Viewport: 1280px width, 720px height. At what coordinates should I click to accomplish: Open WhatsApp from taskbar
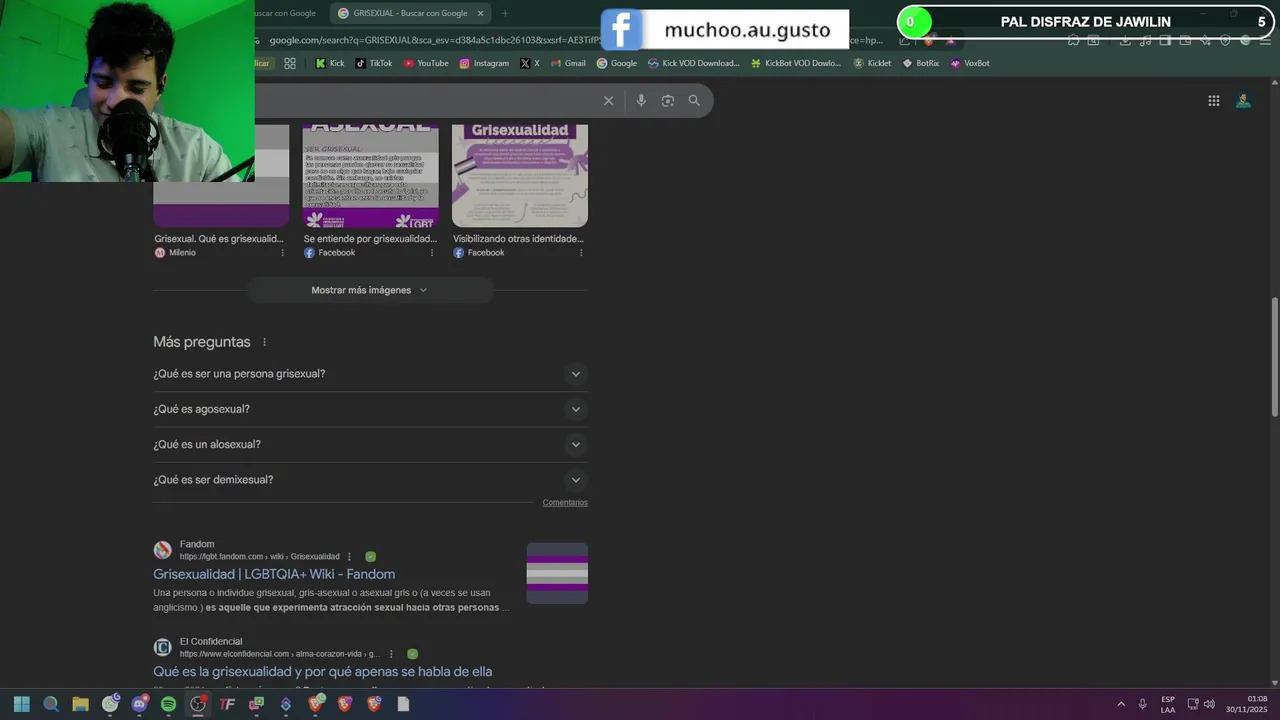tap(110, 704)
